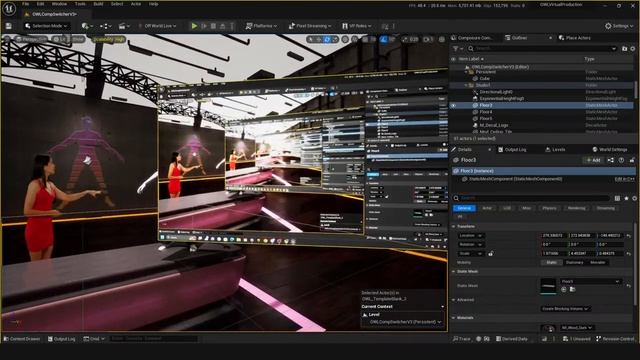This screenshot has width=640, height=360.
Task: Click the Add button in Details
Action: coord(593,160)
